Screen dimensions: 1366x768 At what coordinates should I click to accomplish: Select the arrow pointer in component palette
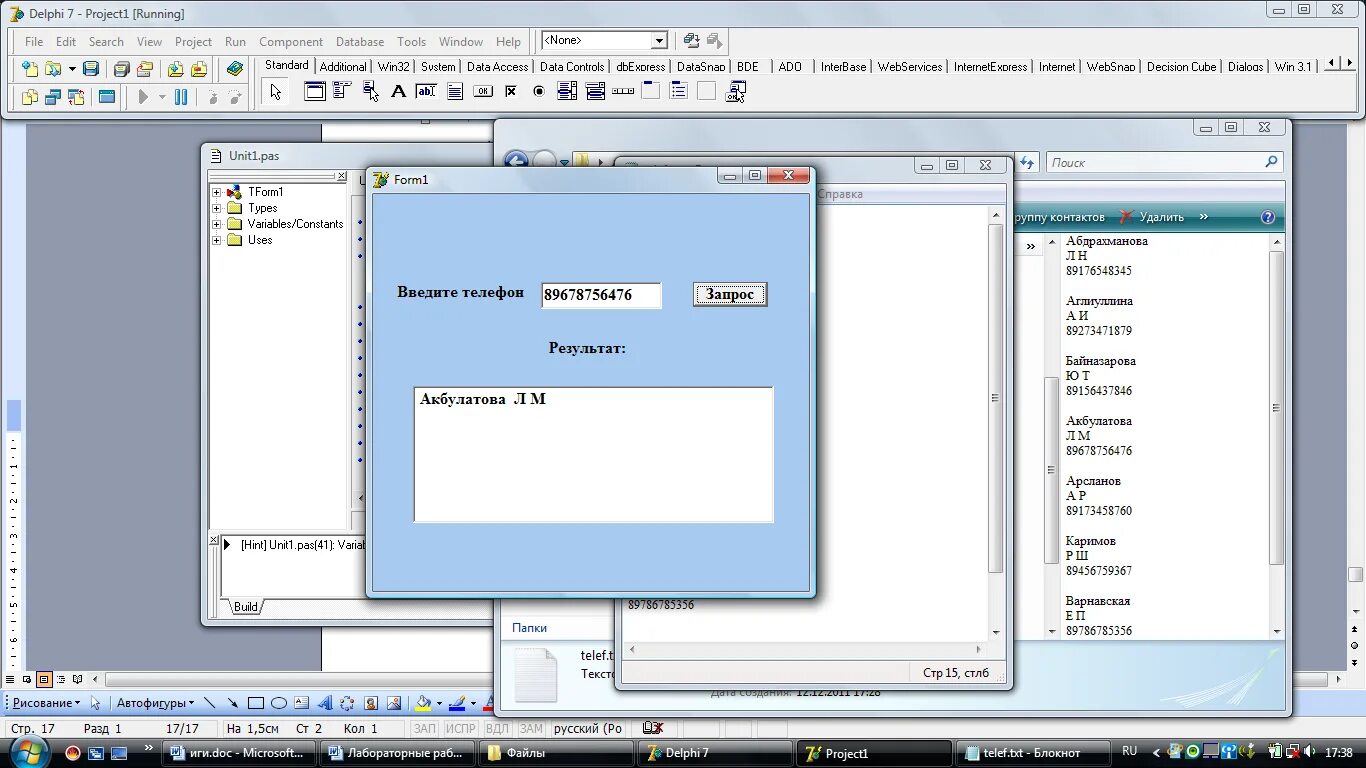click(276, 92)
